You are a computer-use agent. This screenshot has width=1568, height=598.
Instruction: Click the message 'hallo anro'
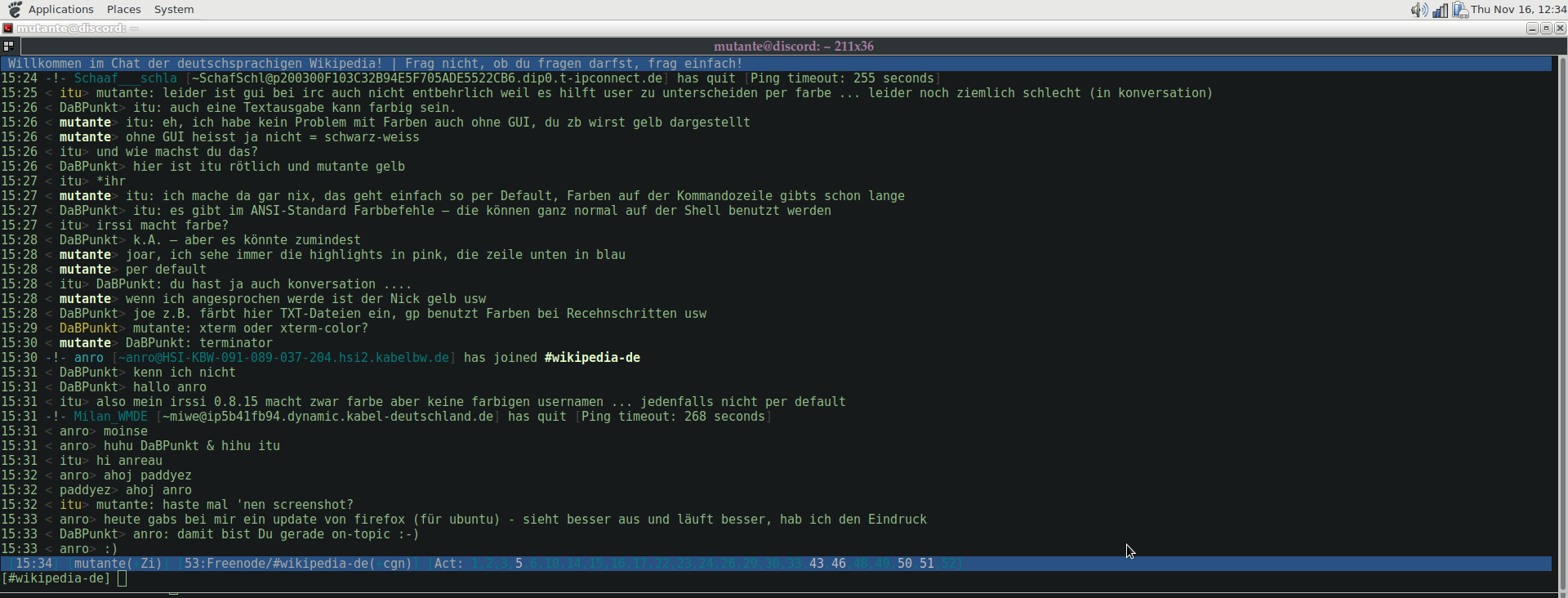(170, 387)
